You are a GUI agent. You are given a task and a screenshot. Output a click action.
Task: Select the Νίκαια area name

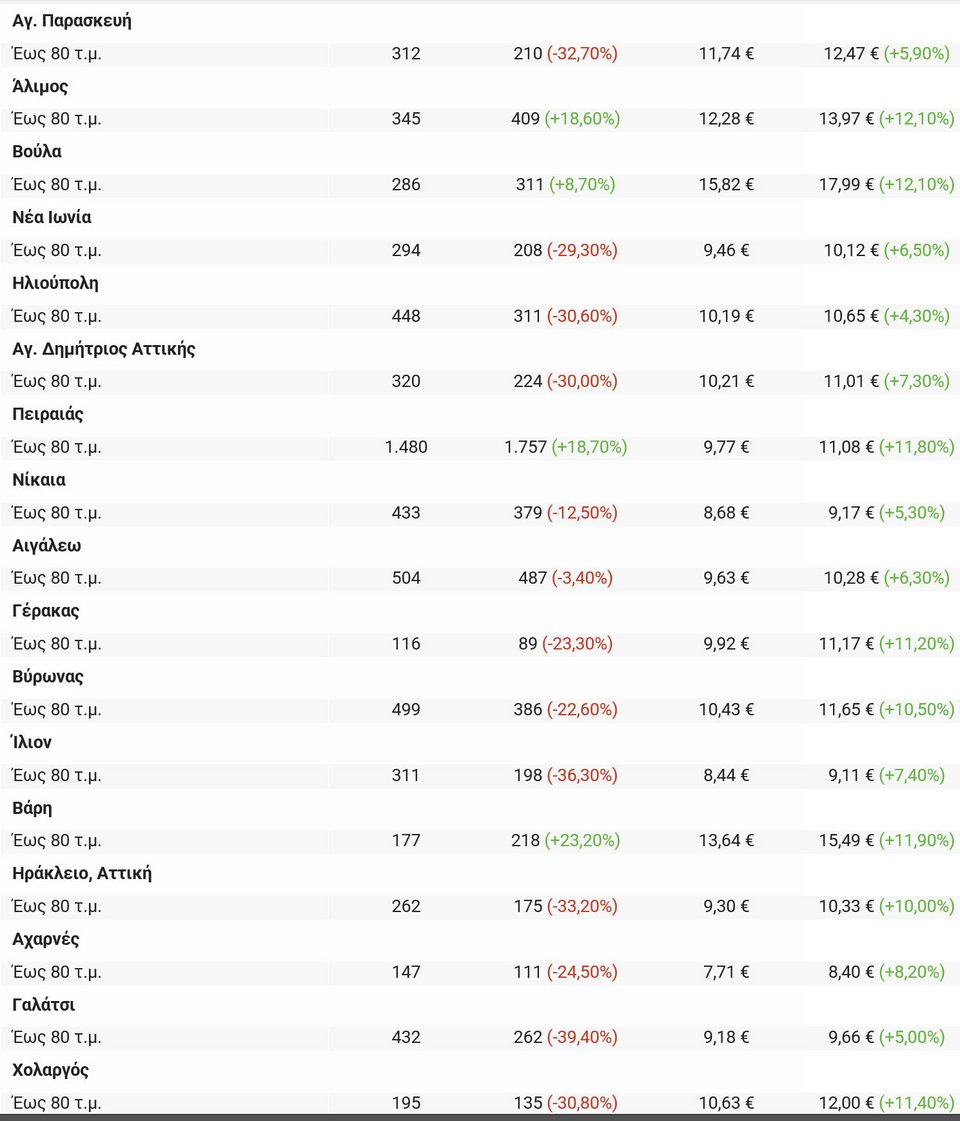(39, 480)
